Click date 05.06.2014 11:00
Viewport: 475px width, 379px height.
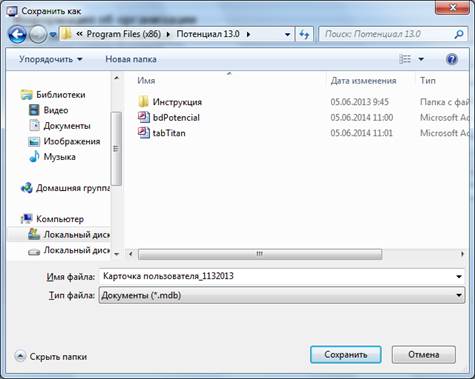[x=362, y=117]
